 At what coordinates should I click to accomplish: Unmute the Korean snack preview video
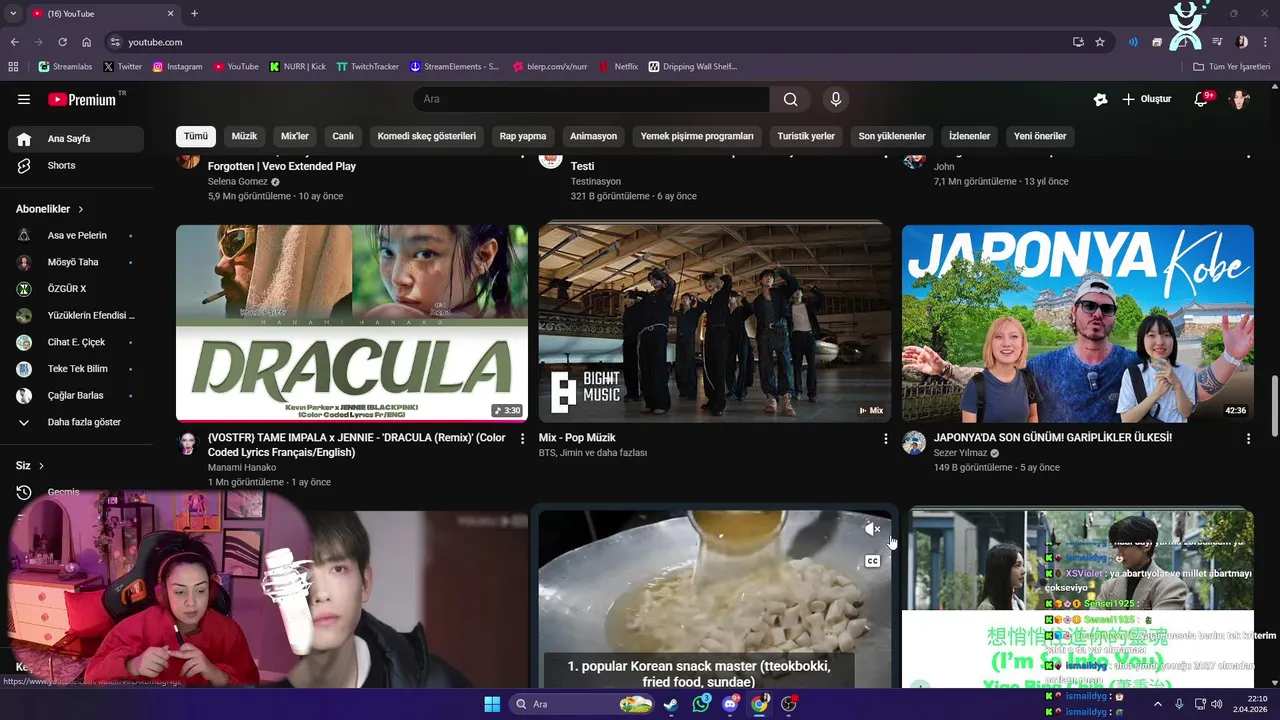click(872, 529)
